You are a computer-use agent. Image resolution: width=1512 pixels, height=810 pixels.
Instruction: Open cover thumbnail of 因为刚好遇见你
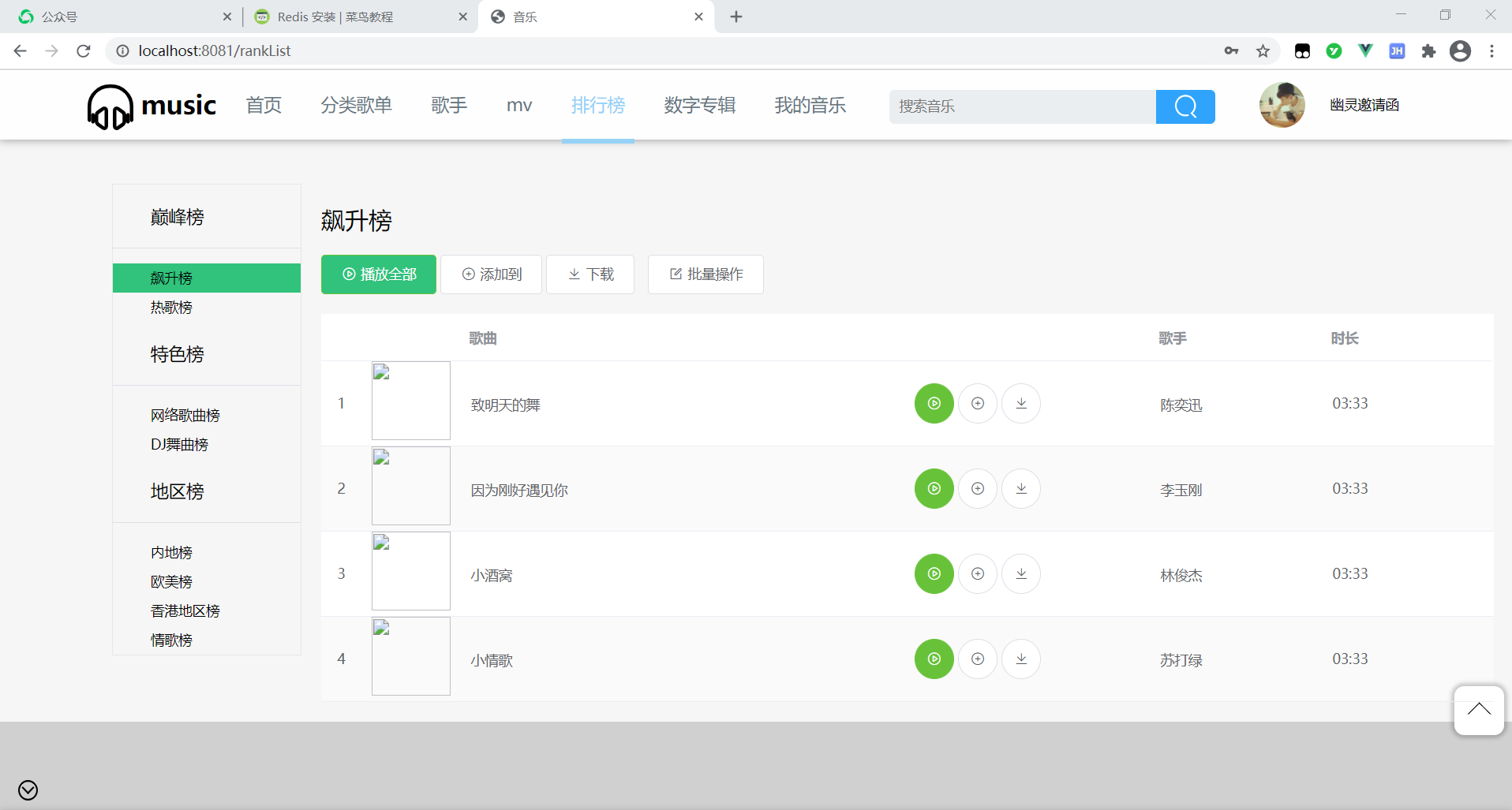(411, 486)
